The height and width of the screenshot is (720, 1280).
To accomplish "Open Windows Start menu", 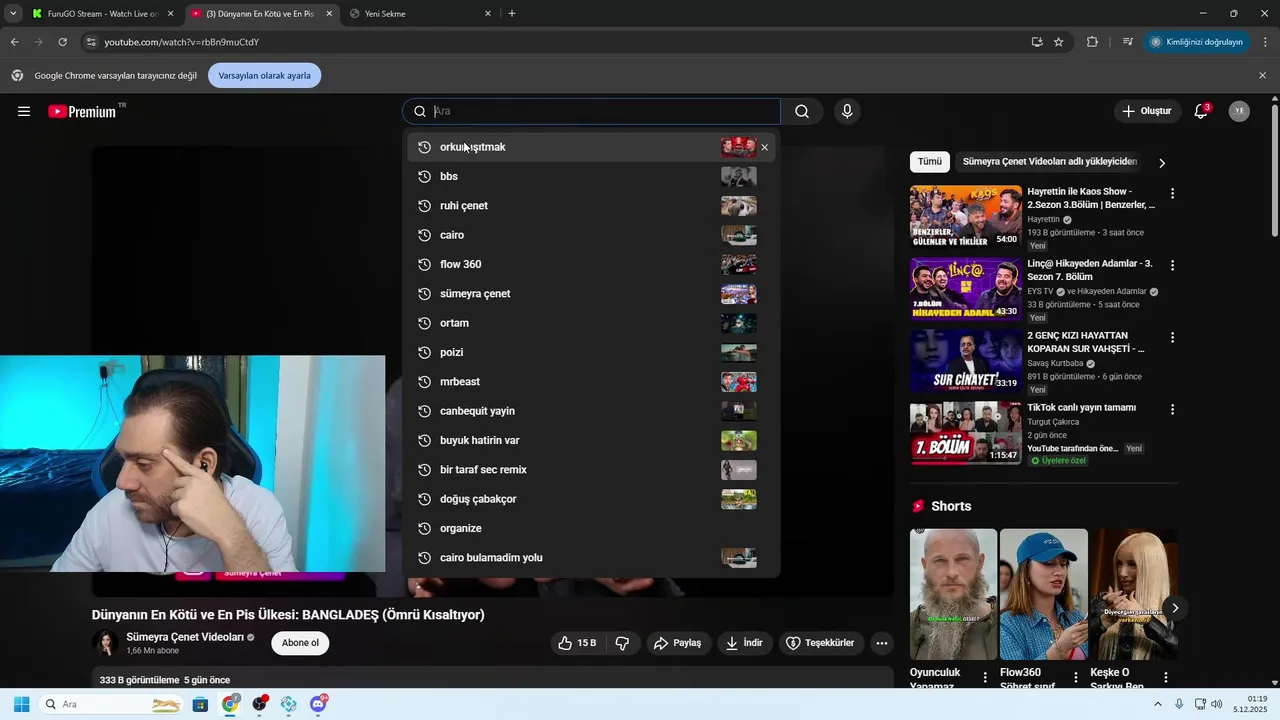I will (21, 704).
